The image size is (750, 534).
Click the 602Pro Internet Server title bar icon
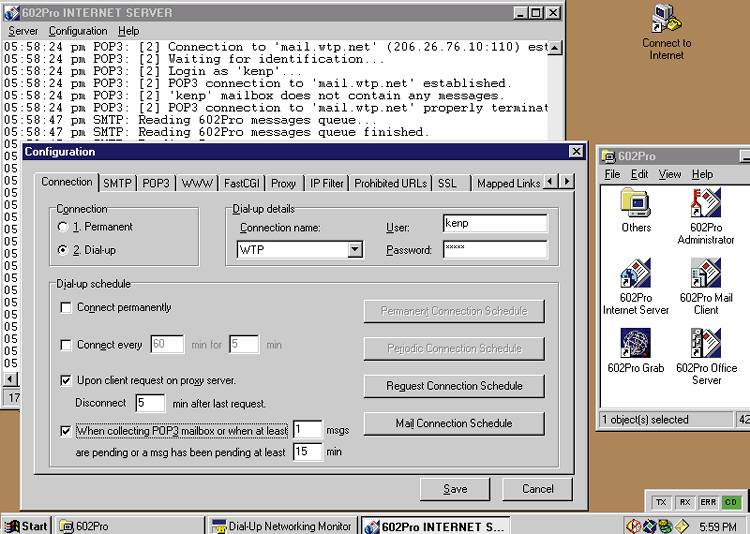[x=11, y=13]
